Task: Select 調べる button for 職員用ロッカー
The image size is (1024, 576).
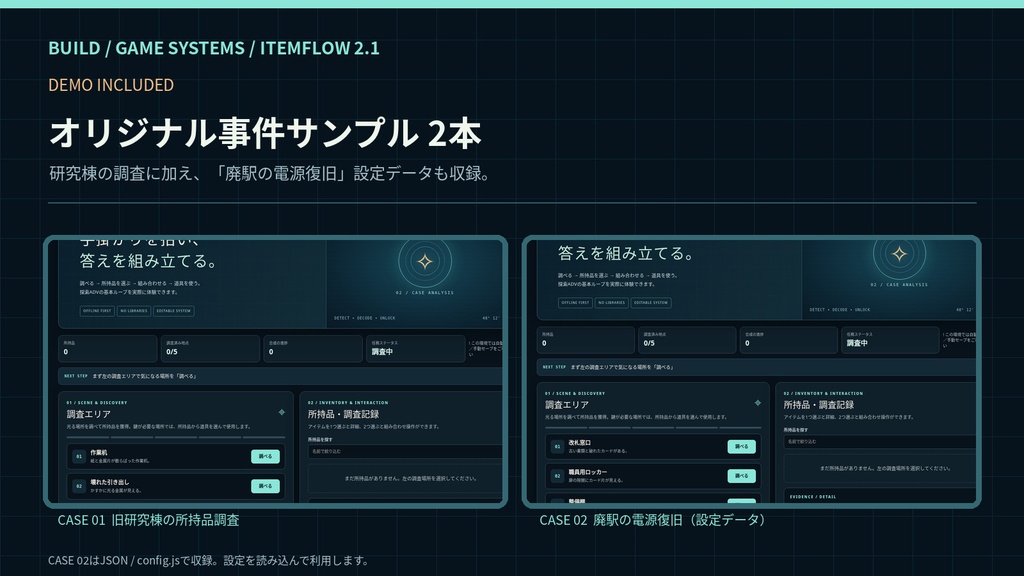Action: click(741, 476)
